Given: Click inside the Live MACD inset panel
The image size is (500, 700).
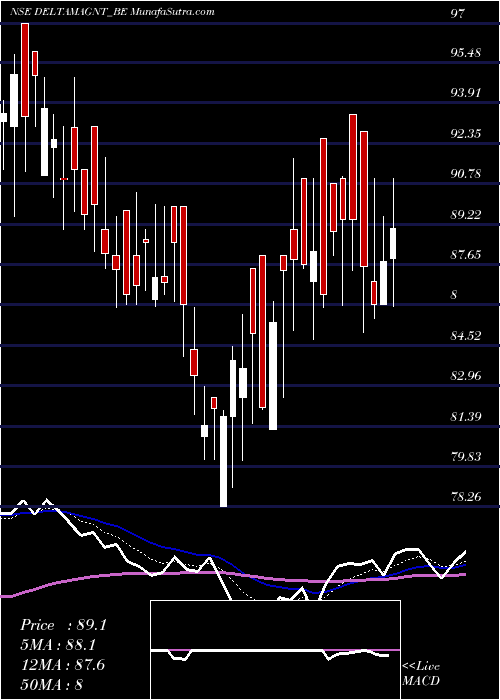Looking at the screenshot, I should pos(275,650).
